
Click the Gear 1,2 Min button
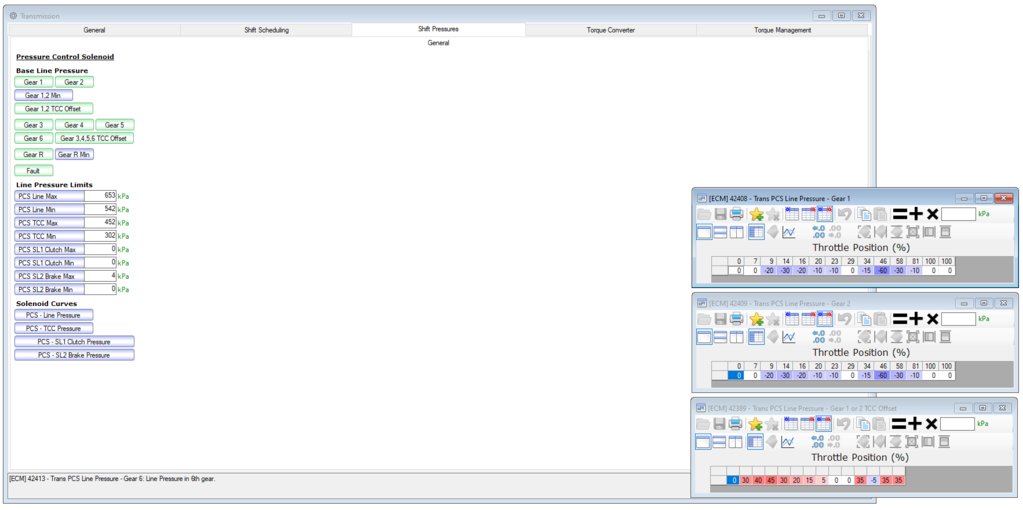click(x=43, y=95)
